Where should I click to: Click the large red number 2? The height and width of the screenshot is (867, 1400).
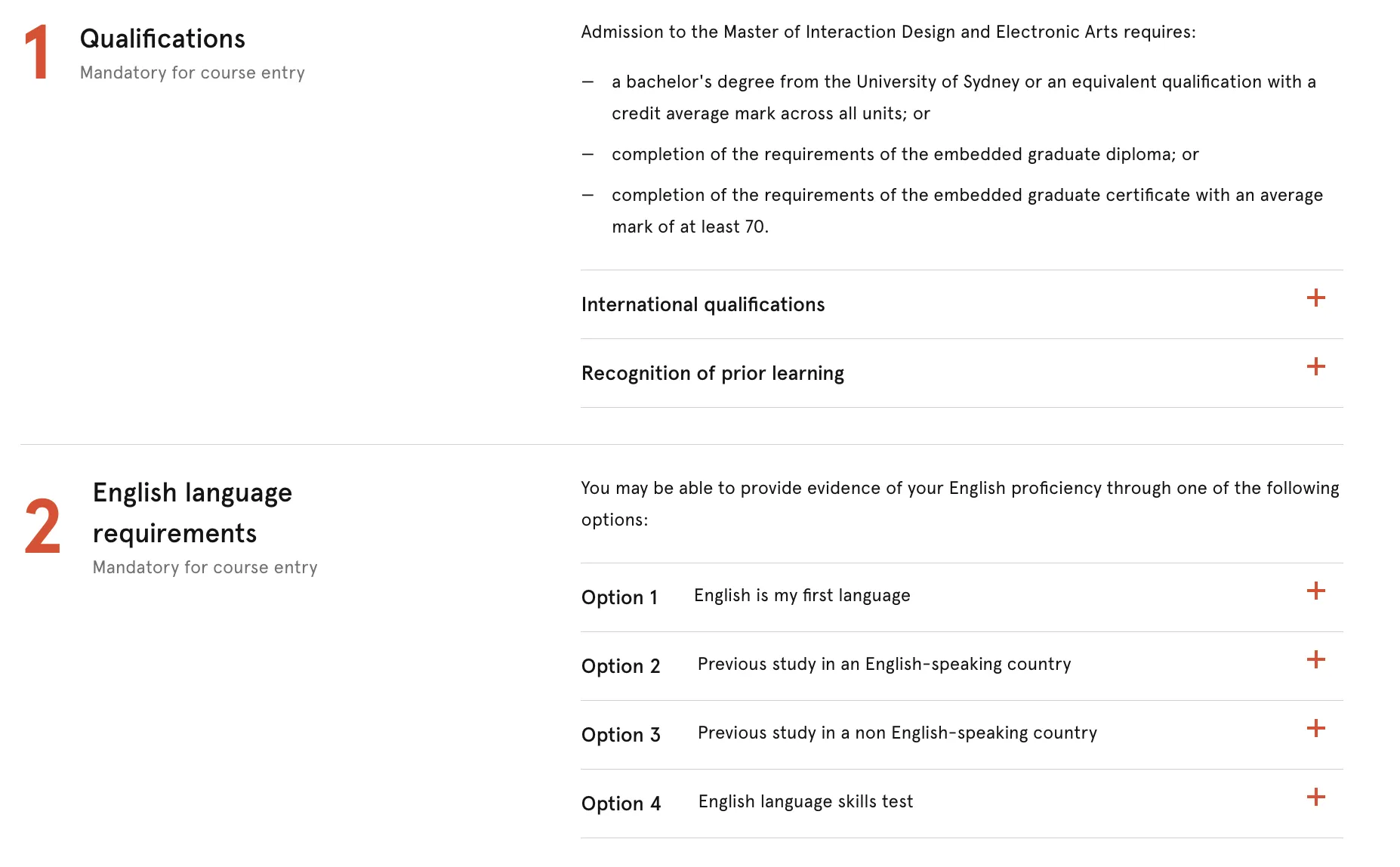pos(42,526)
